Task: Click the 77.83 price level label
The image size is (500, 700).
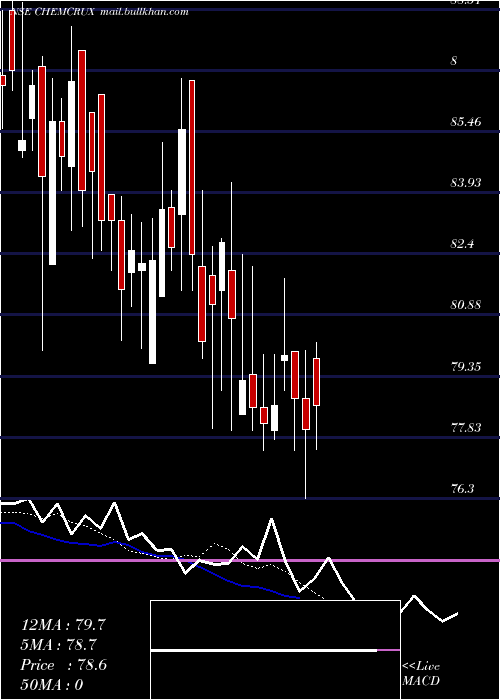Action: coord(466,428)
